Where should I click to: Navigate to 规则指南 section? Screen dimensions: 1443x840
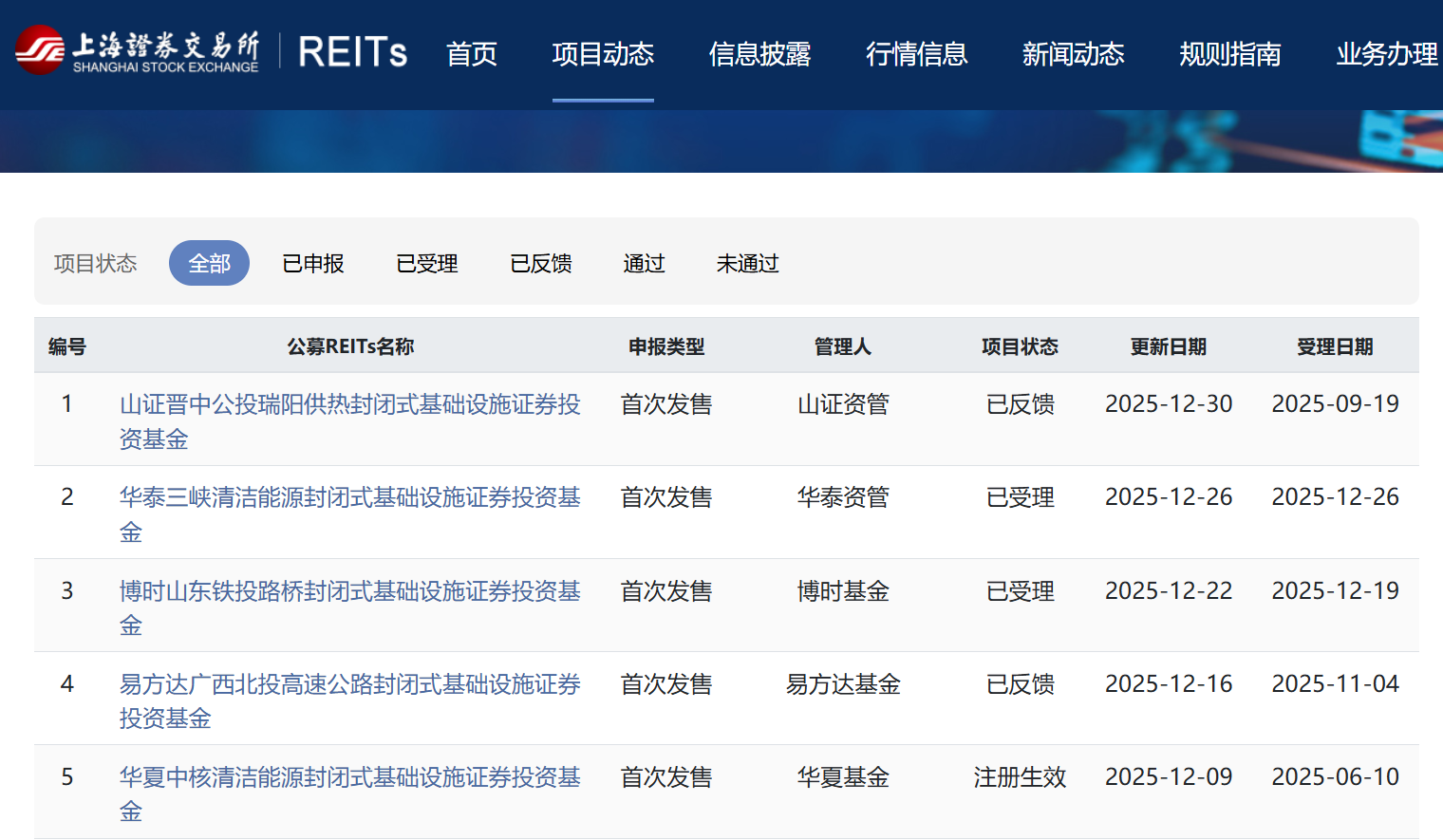1229,54
